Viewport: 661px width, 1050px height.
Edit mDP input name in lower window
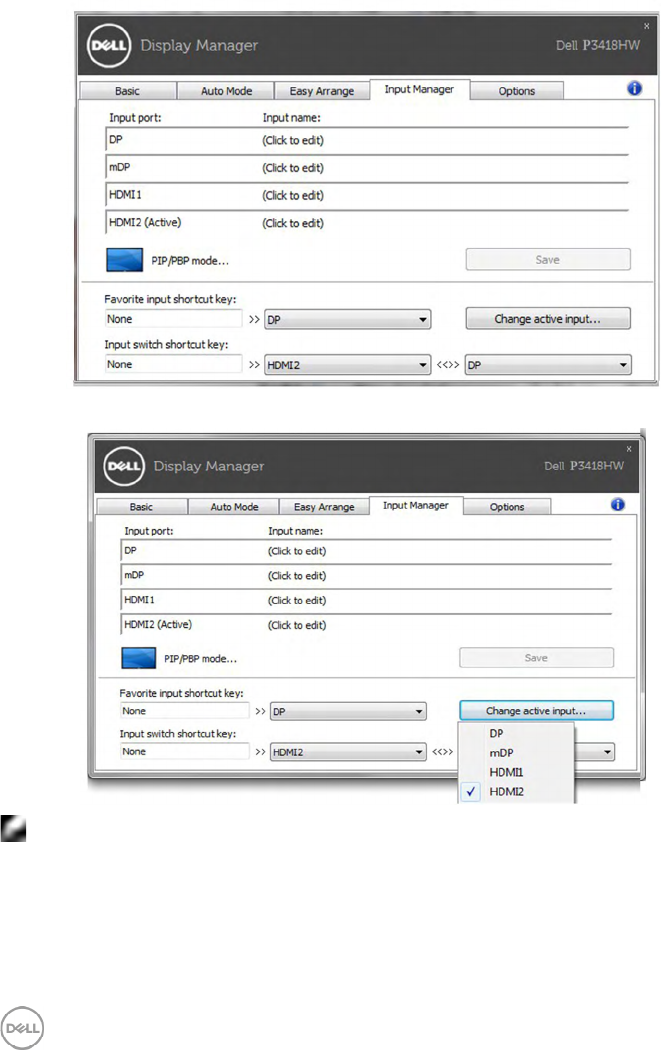pos(297,576)
